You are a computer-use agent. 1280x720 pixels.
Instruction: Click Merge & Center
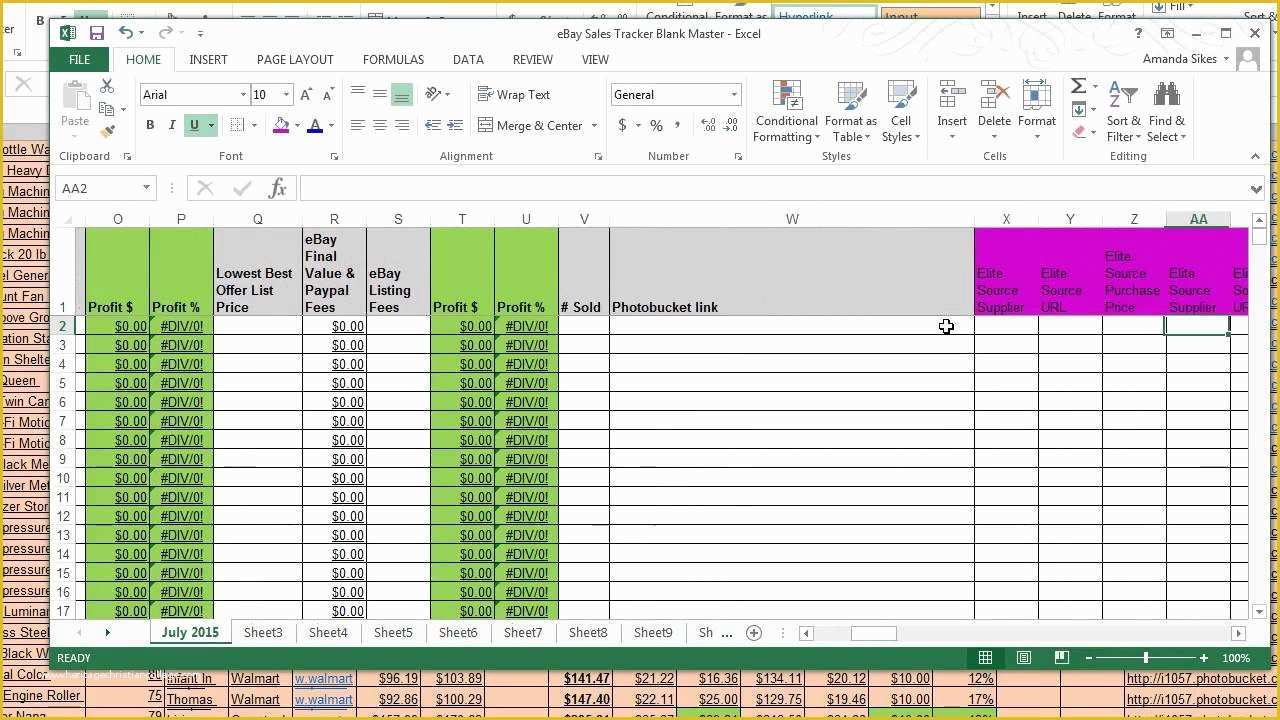[530, 125]
